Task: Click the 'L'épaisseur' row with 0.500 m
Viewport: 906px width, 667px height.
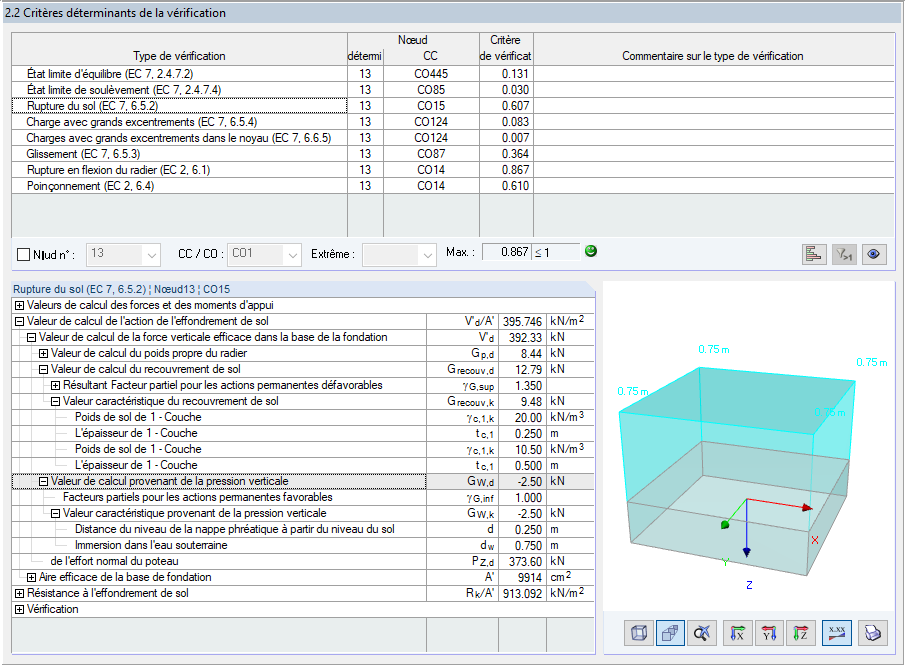Action: [x=303, y=465]
